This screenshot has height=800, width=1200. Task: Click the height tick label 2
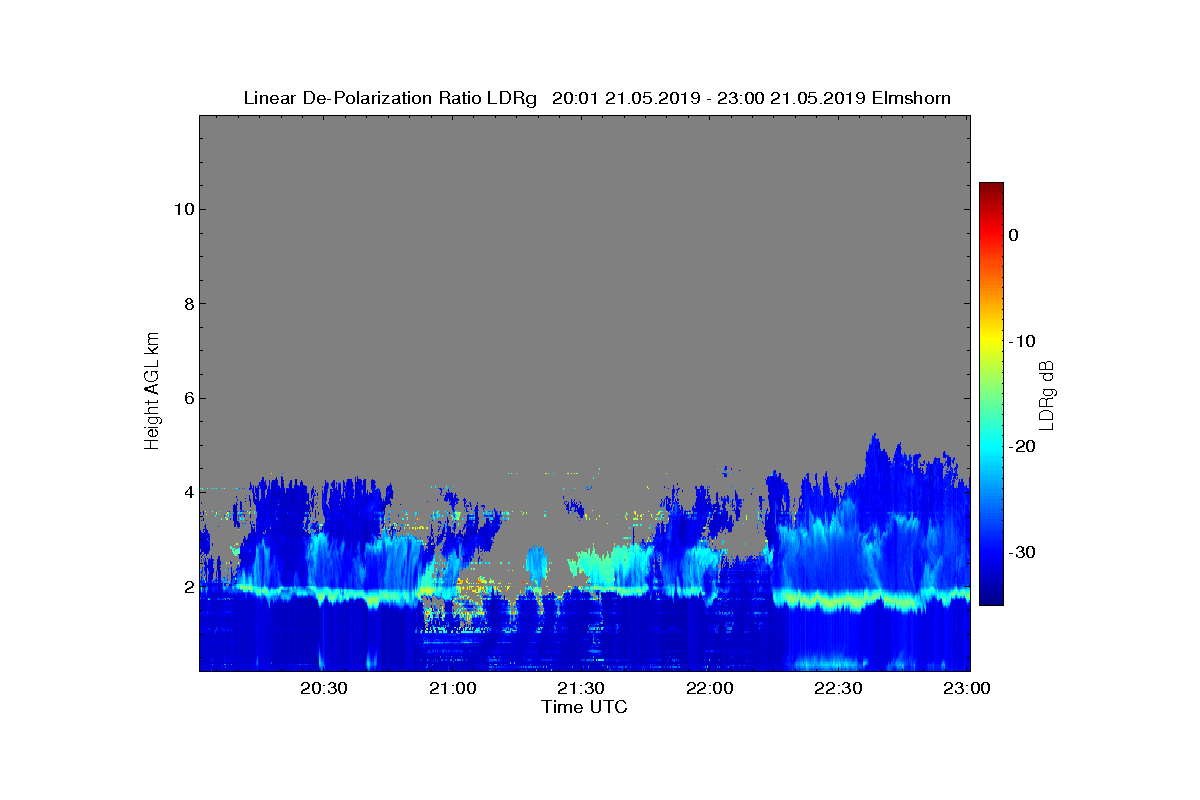(x=188, y=586)
